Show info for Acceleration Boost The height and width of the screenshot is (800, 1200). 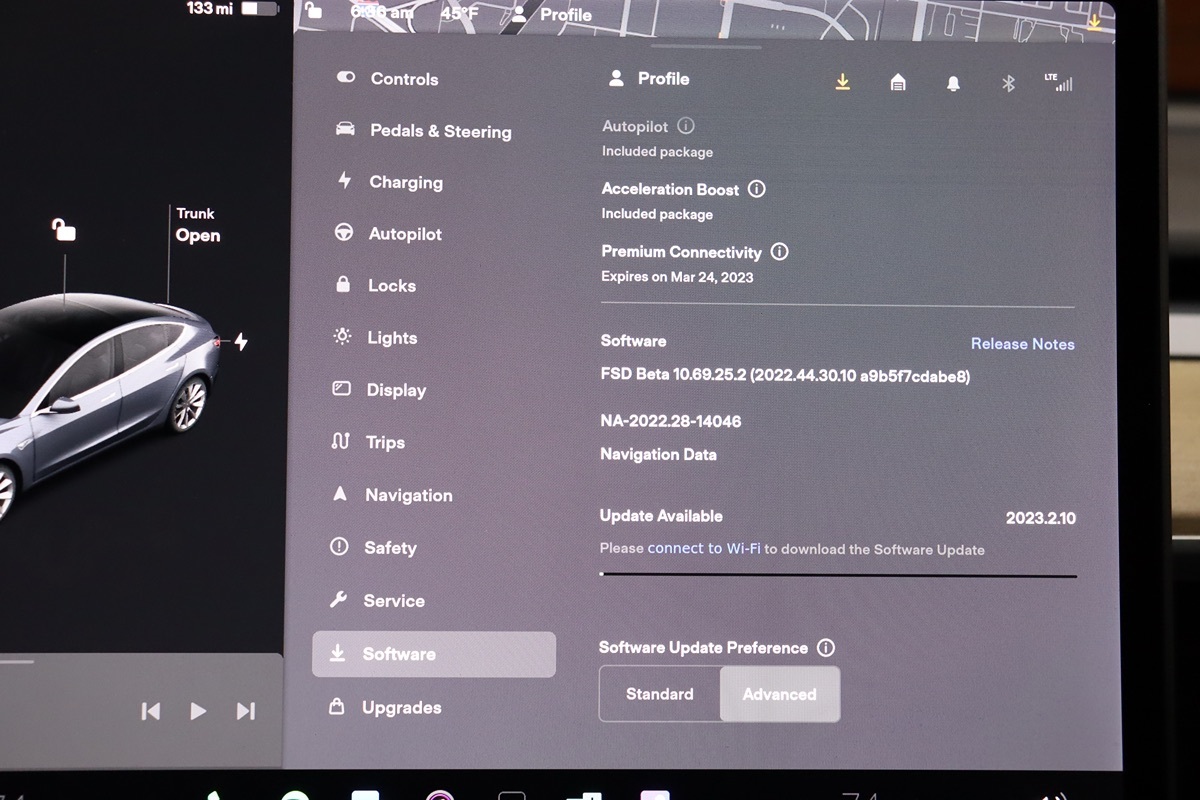coord(757,189)
